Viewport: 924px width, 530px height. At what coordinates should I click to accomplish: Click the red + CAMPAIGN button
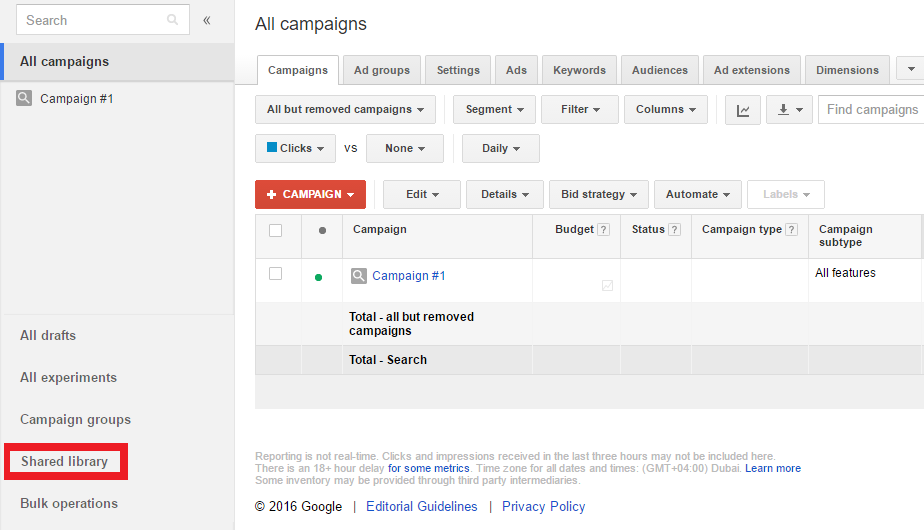pos(310,195)
